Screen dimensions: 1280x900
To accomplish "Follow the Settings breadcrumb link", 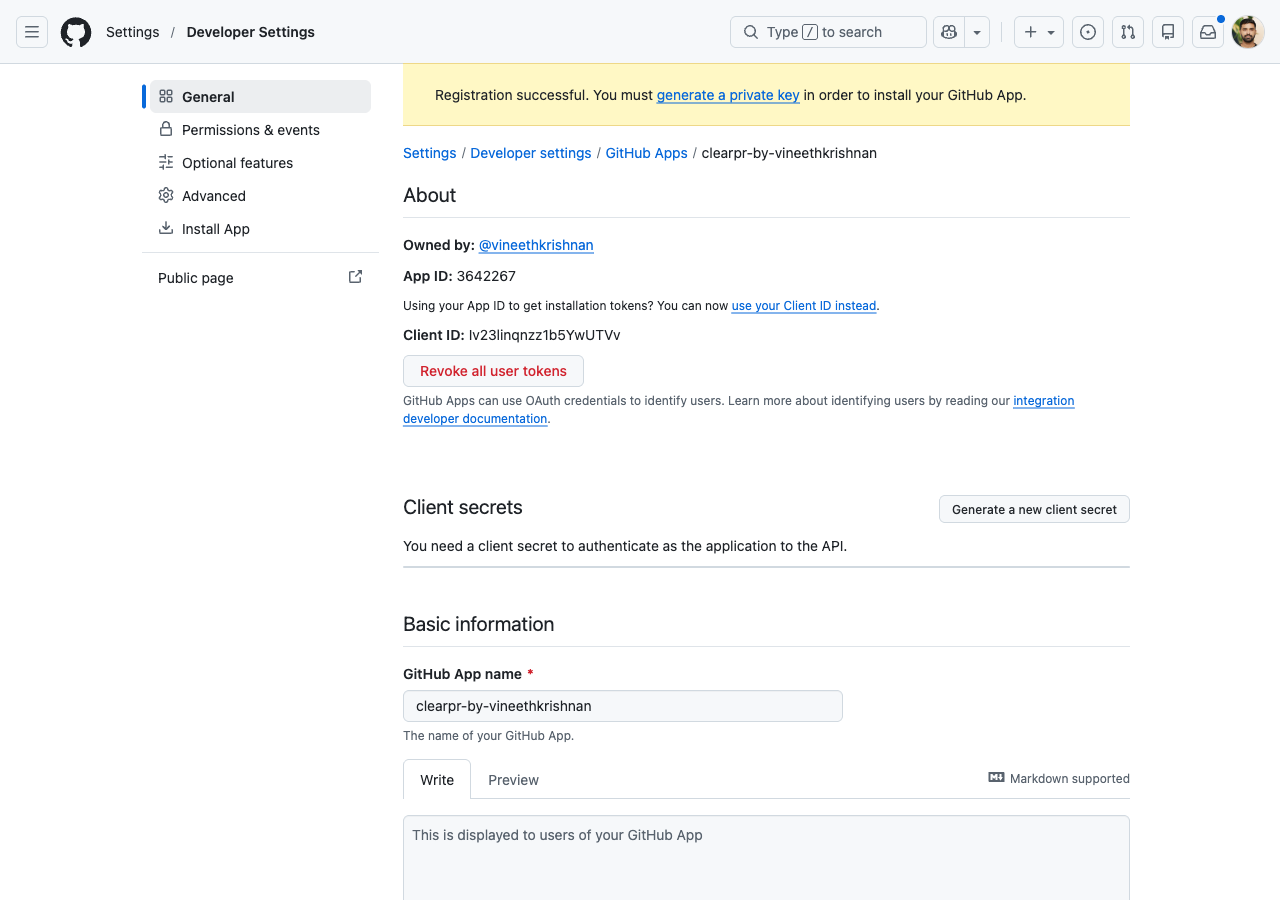I will (429, 153).
